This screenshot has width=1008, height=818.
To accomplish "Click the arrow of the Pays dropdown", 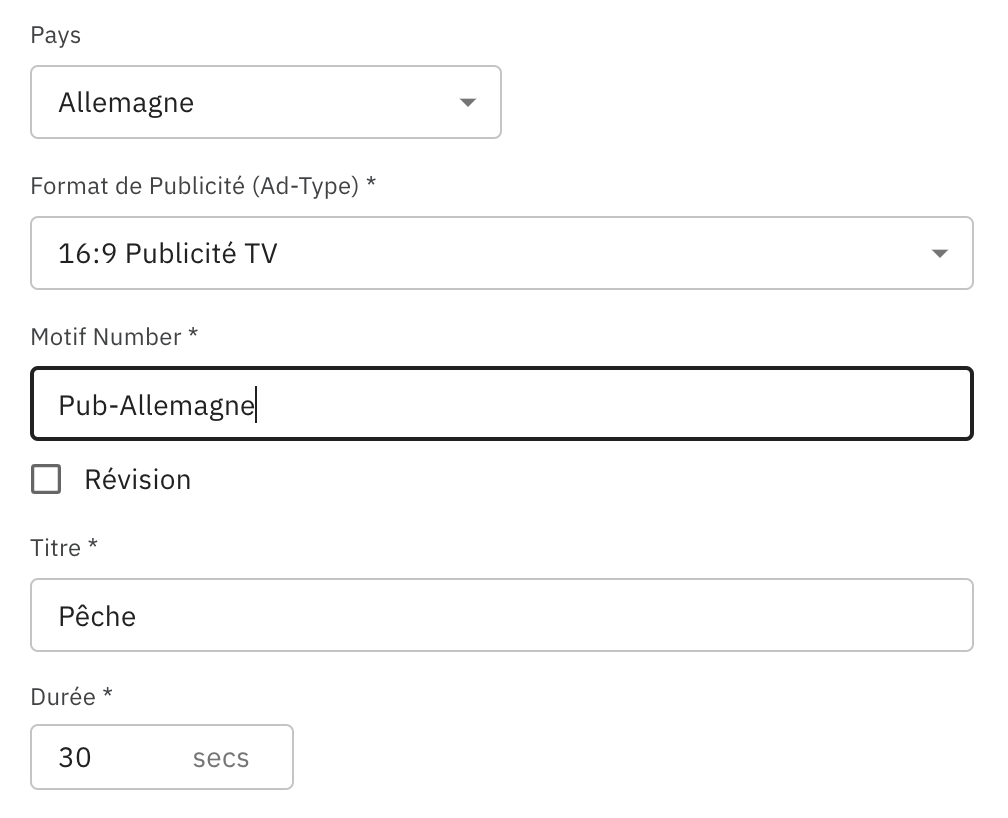I will pos(467,102).
